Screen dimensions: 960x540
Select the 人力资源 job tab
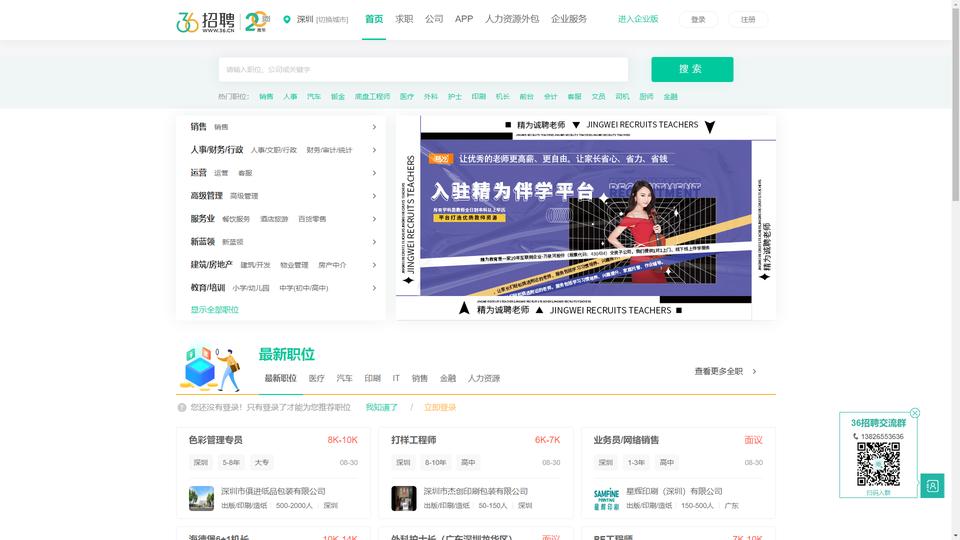(x=484, y=378)
